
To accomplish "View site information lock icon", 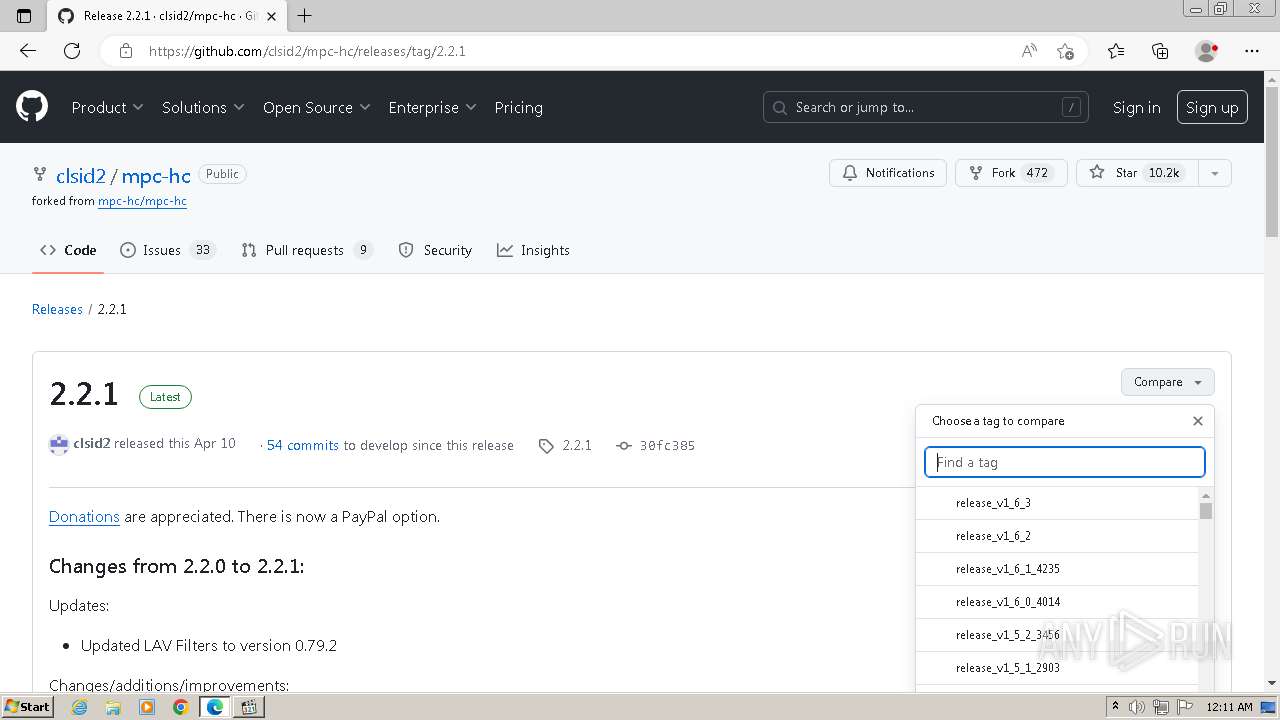I will point(126,51).
